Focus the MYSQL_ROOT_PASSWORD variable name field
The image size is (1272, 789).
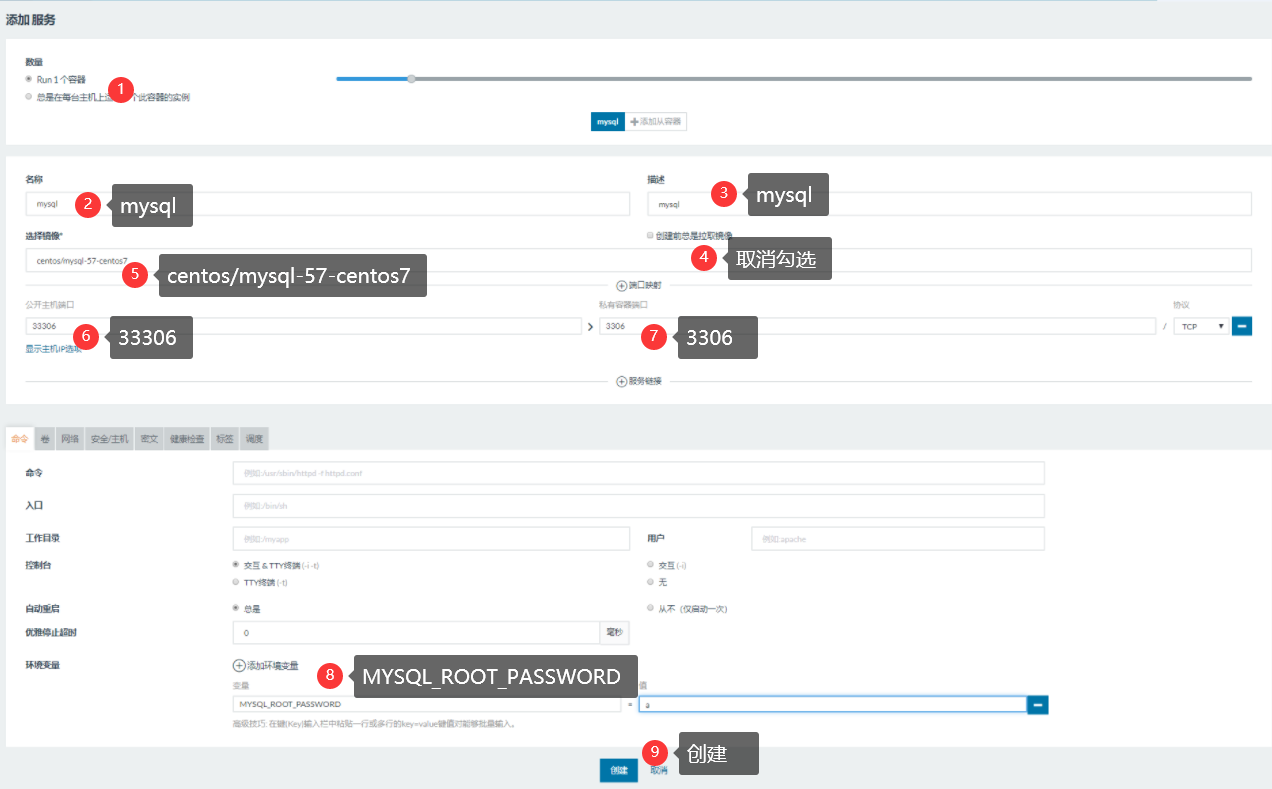point(426,705)
